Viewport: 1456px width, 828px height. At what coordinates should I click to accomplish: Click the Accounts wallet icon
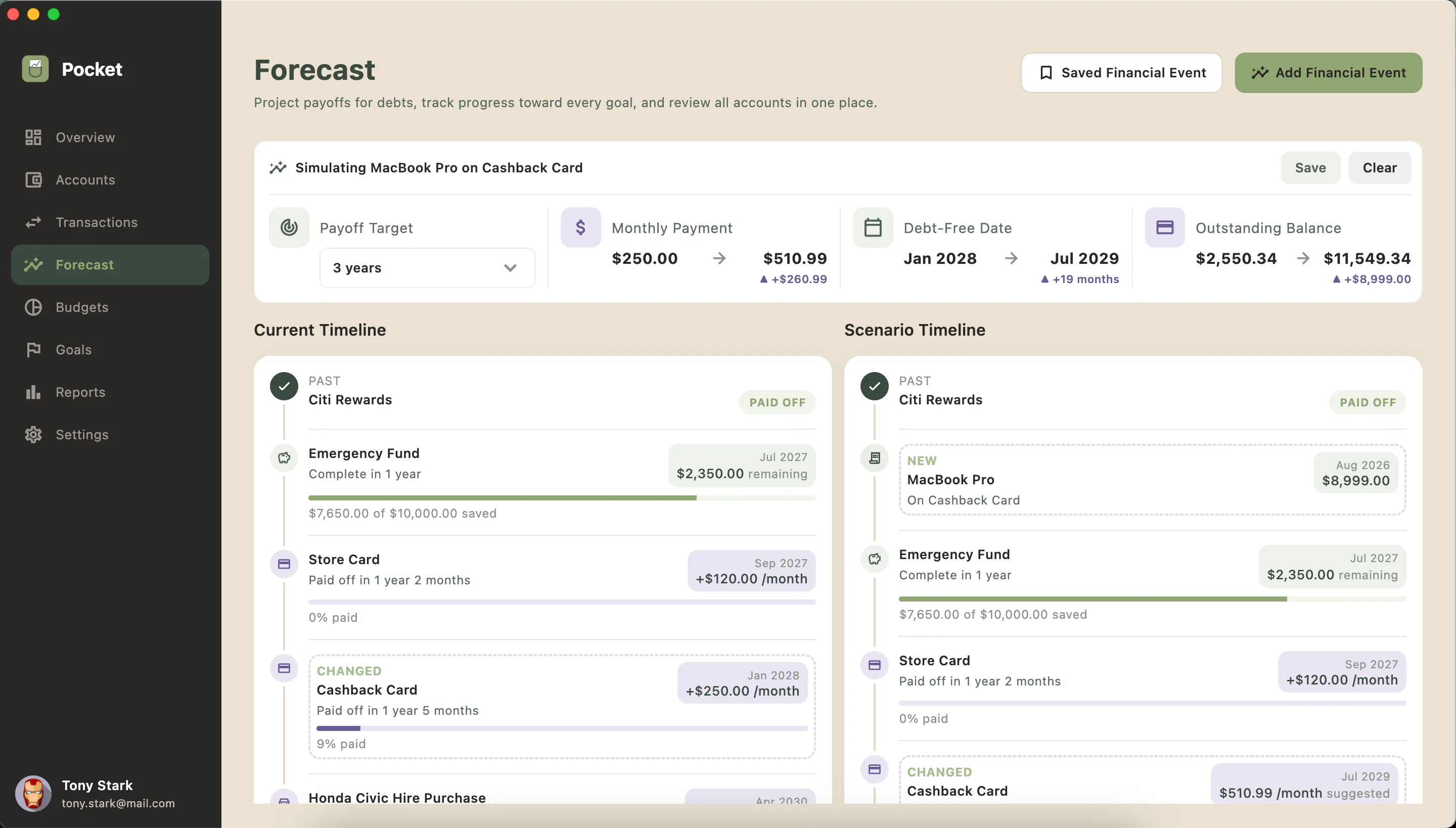click(x=33, y=180)
